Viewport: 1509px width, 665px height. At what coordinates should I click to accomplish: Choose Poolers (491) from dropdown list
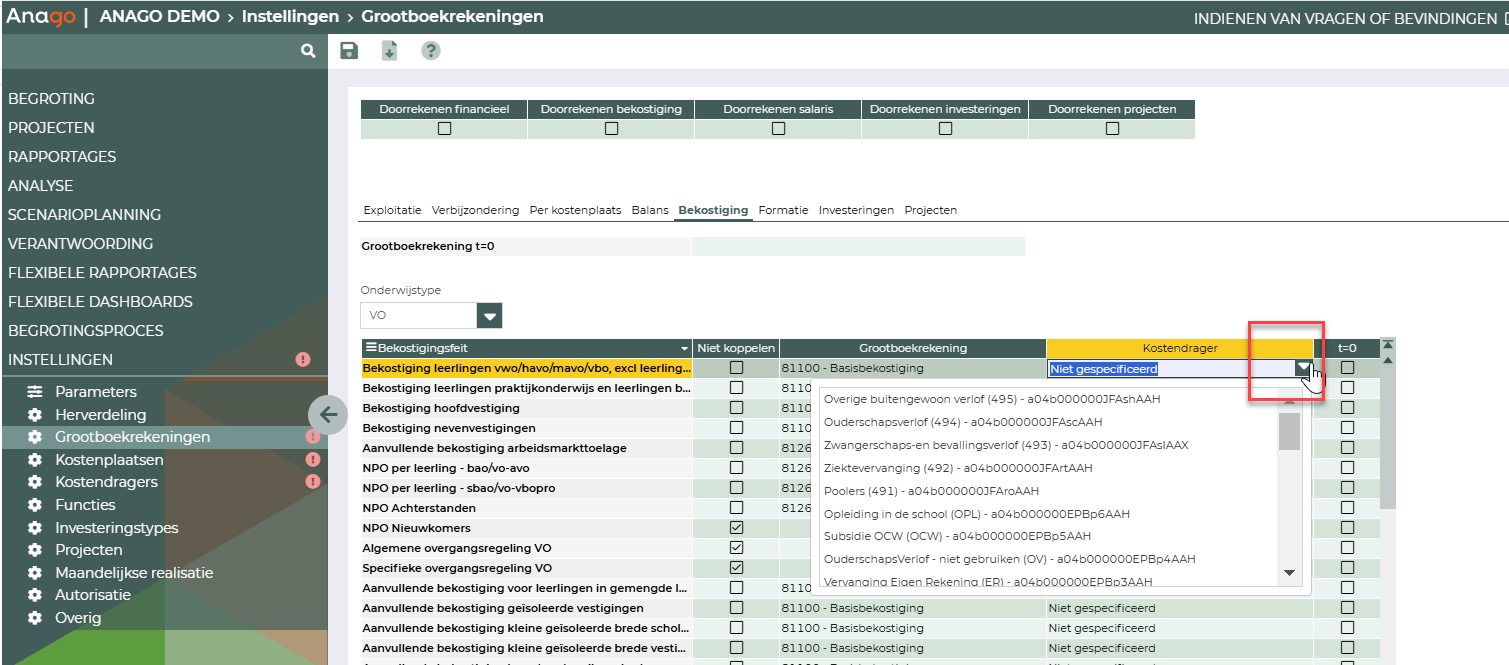point(931,491)
